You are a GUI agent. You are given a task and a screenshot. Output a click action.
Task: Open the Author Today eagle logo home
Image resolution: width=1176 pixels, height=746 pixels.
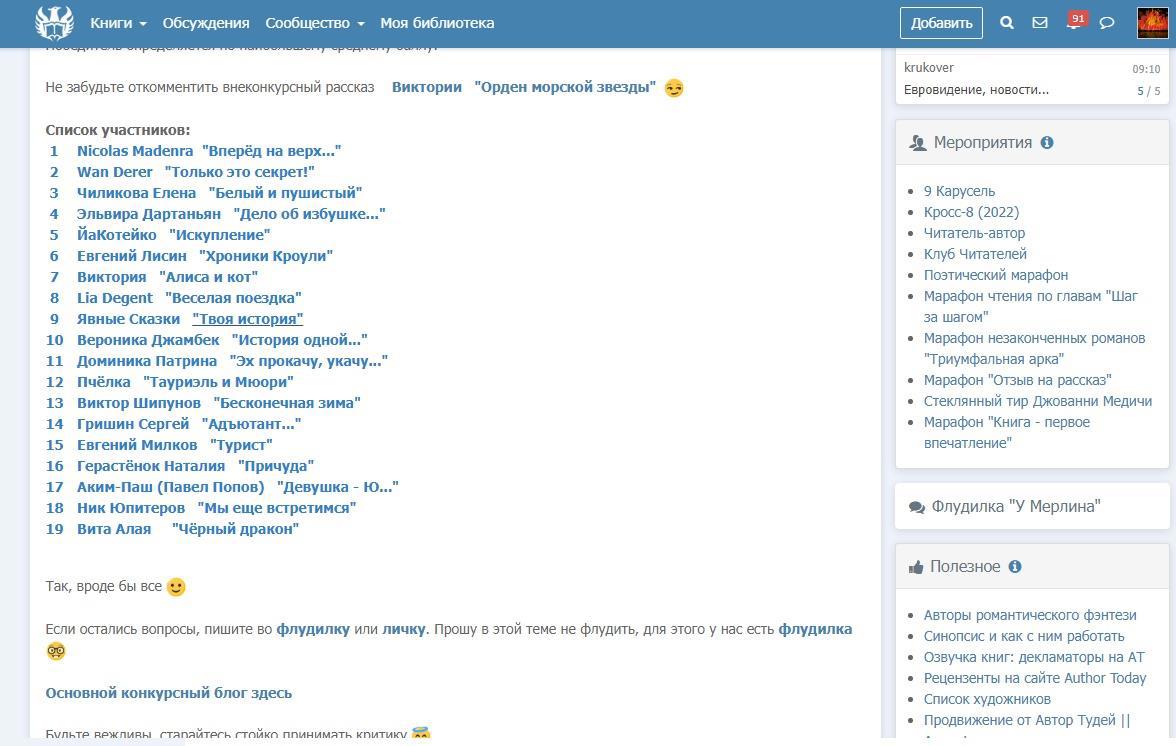tap(55, 23)
